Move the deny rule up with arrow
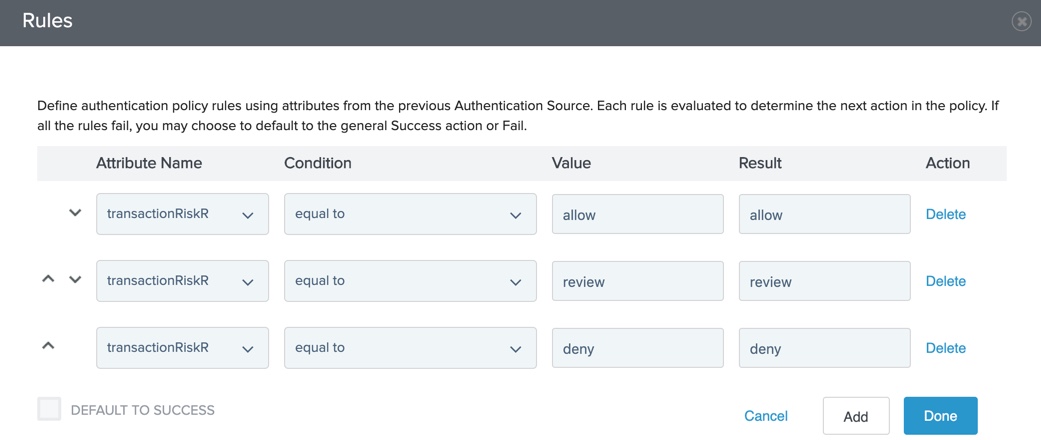This screenshot has width=1041, height=440. coord(48,346)
